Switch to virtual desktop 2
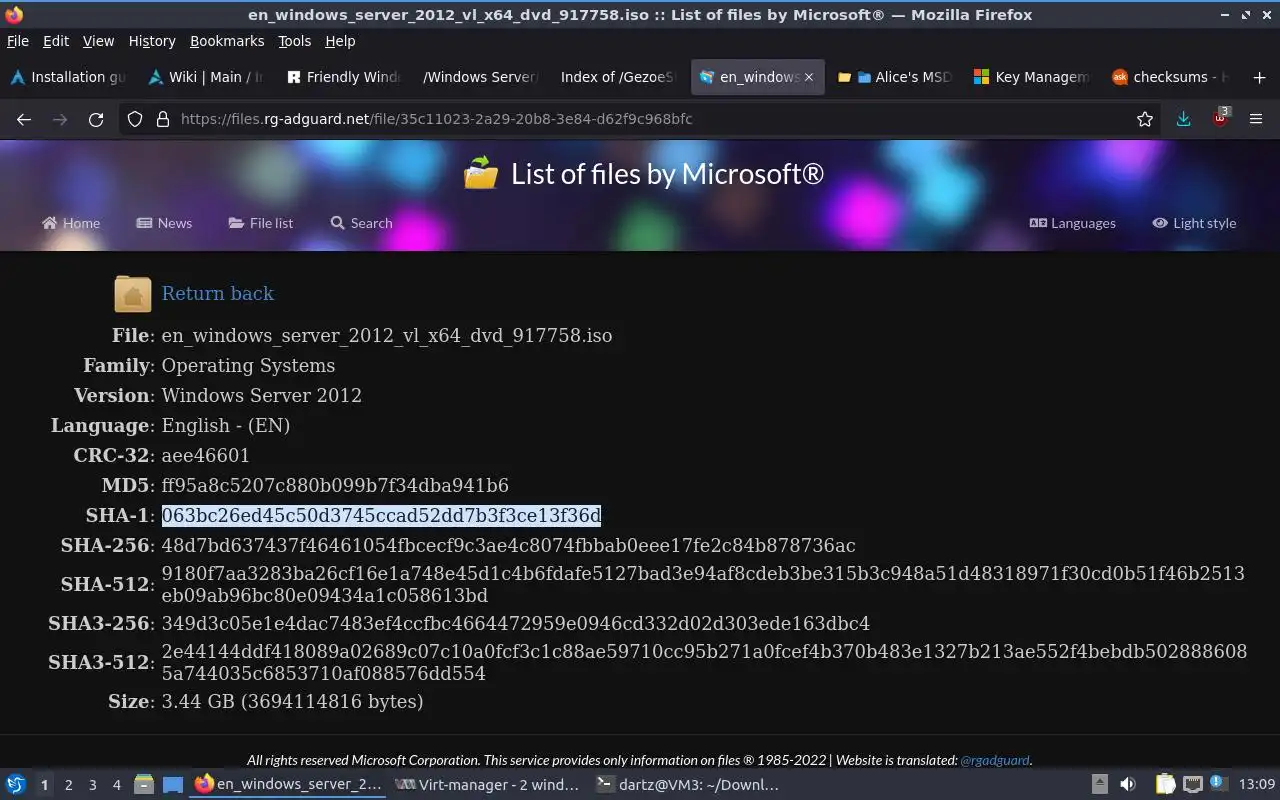 coord(68,785)
